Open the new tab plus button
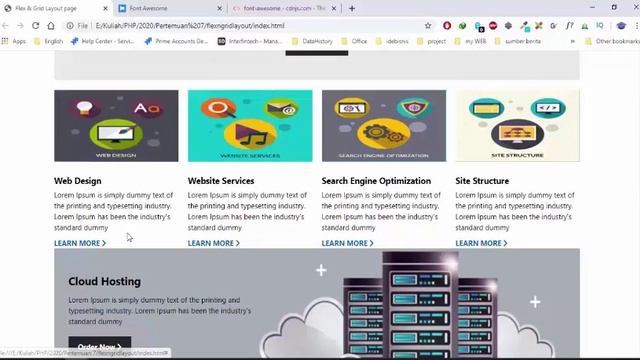The image size is (640, 360). point(352,8)
